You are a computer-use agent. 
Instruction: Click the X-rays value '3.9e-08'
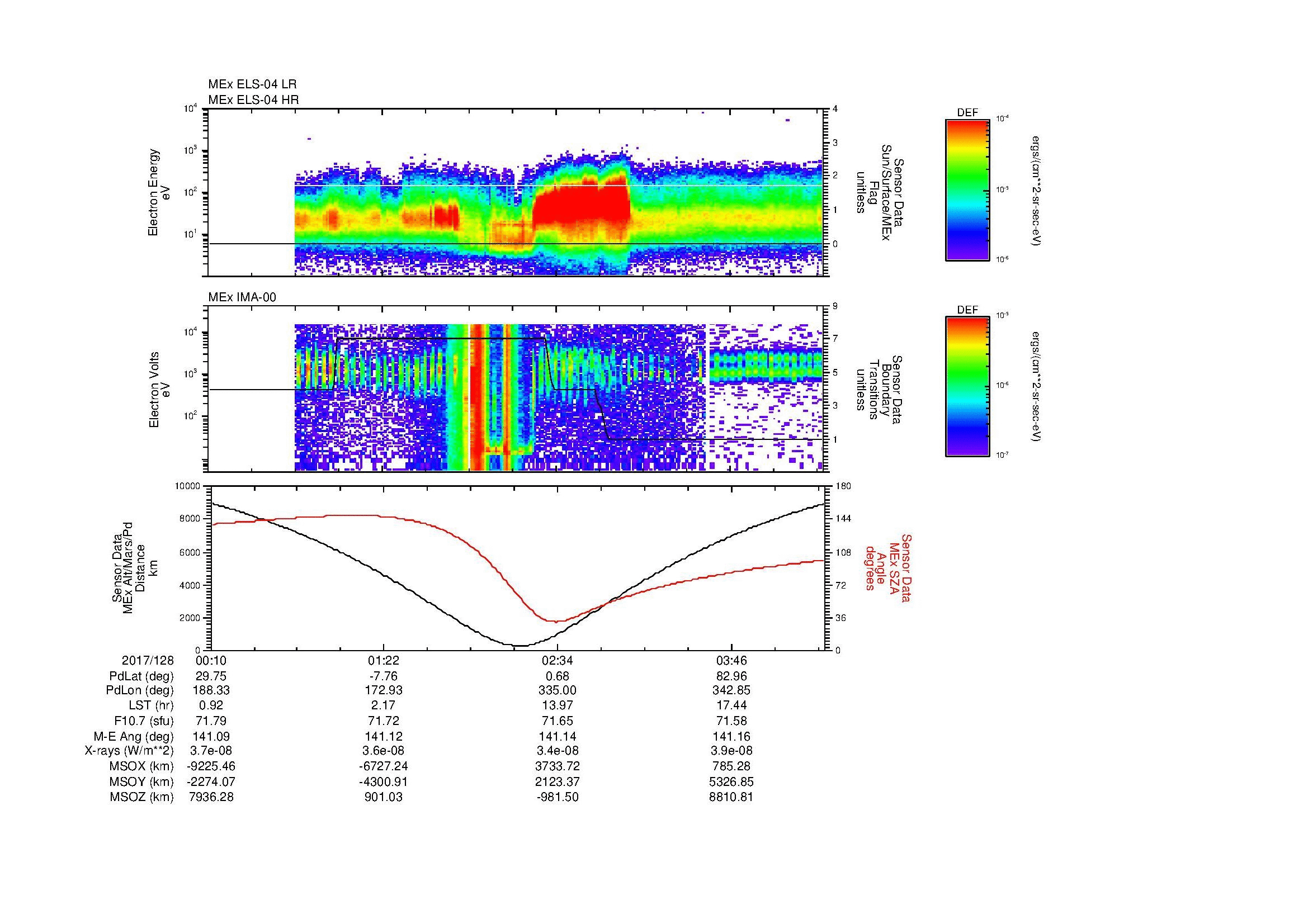tap(731, 751)
